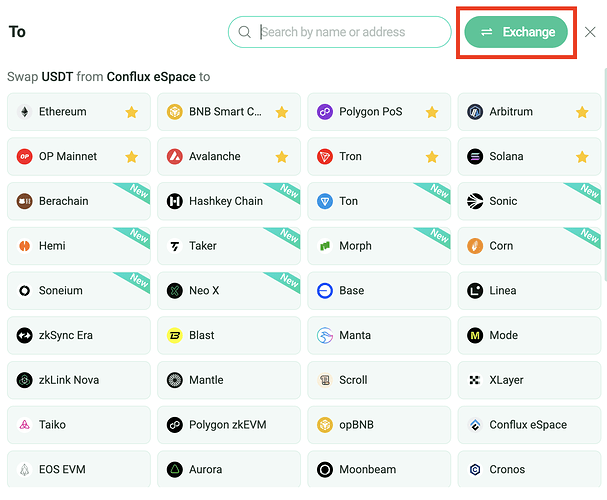Click the Linea logo icon
This screenshot has width=607, height=500.
click(475, 291)
